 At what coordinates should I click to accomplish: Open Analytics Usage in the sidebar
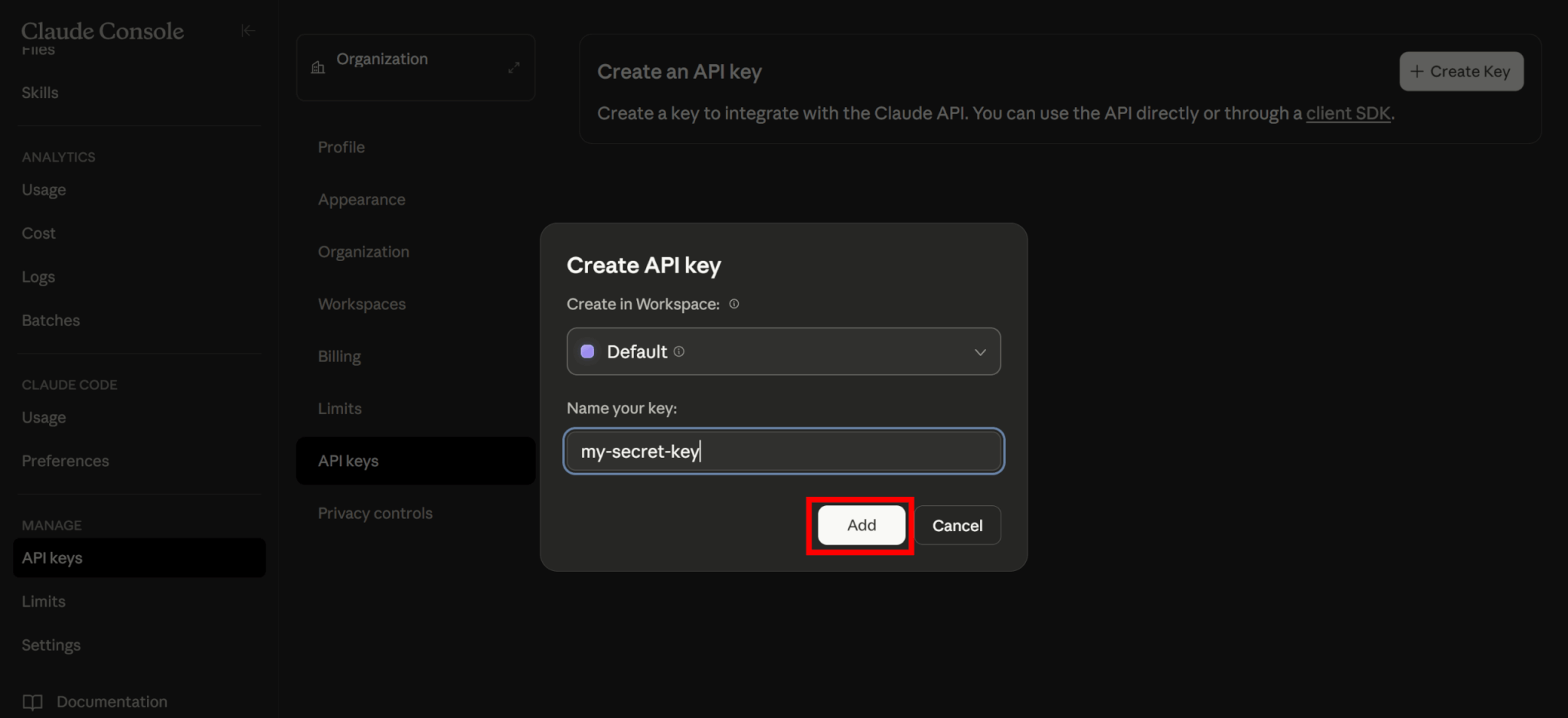44,190
